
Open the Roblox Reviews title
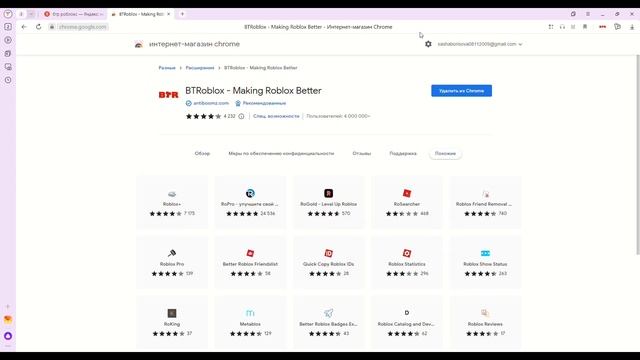pyautogui.click(x=485, y=324)
